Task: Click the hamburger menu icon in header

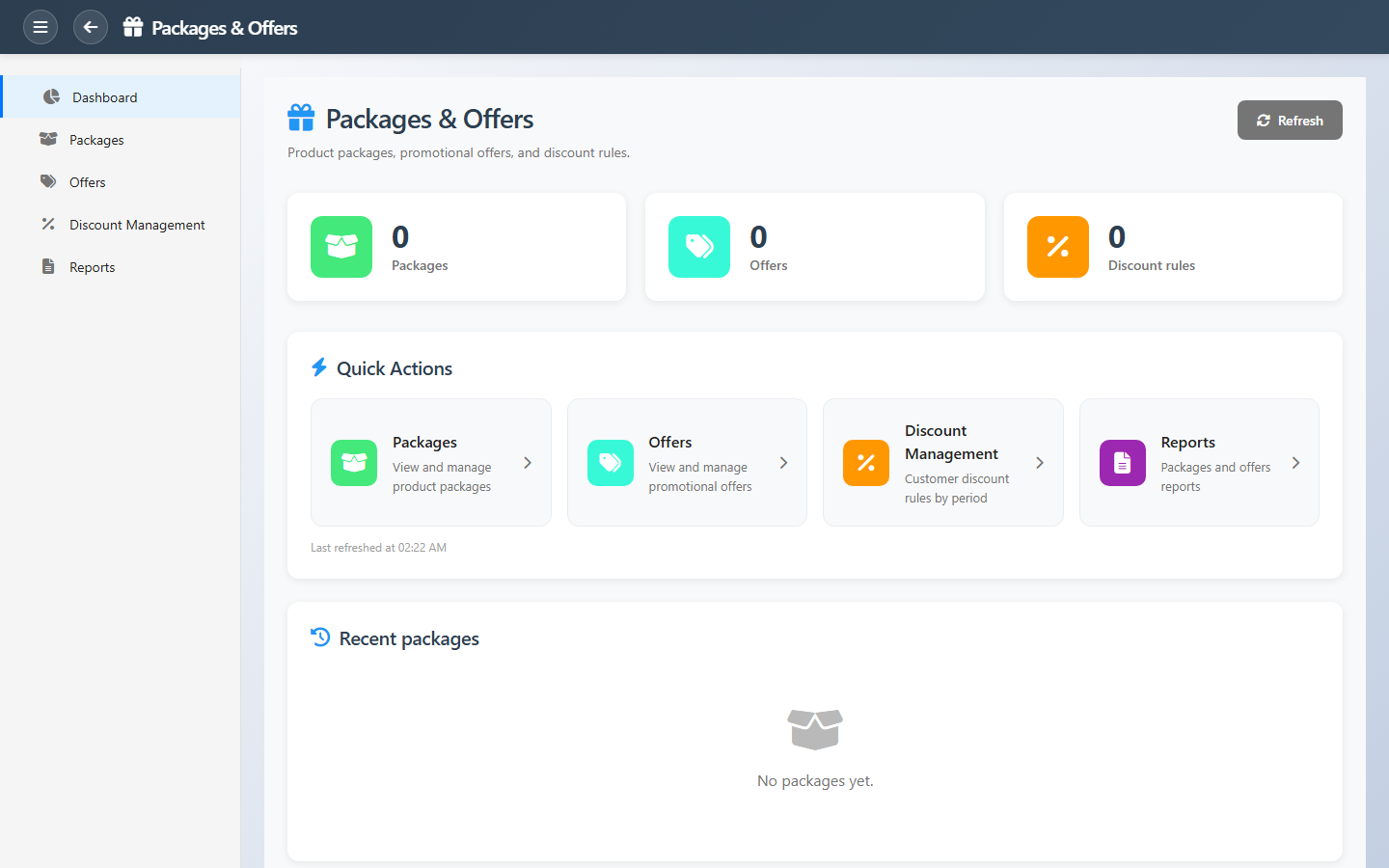Action: pyautogui.click(x=41, y=27)
